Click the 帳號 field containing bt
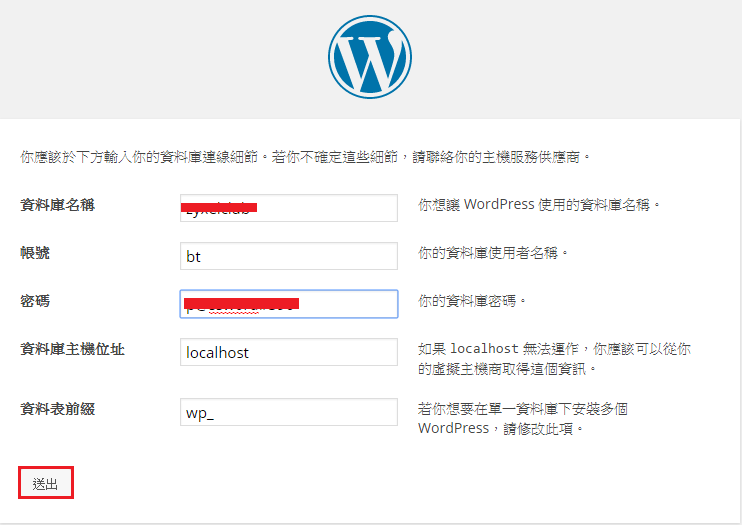The width and height of the screenshot is (742, 525). pos(289,256)
